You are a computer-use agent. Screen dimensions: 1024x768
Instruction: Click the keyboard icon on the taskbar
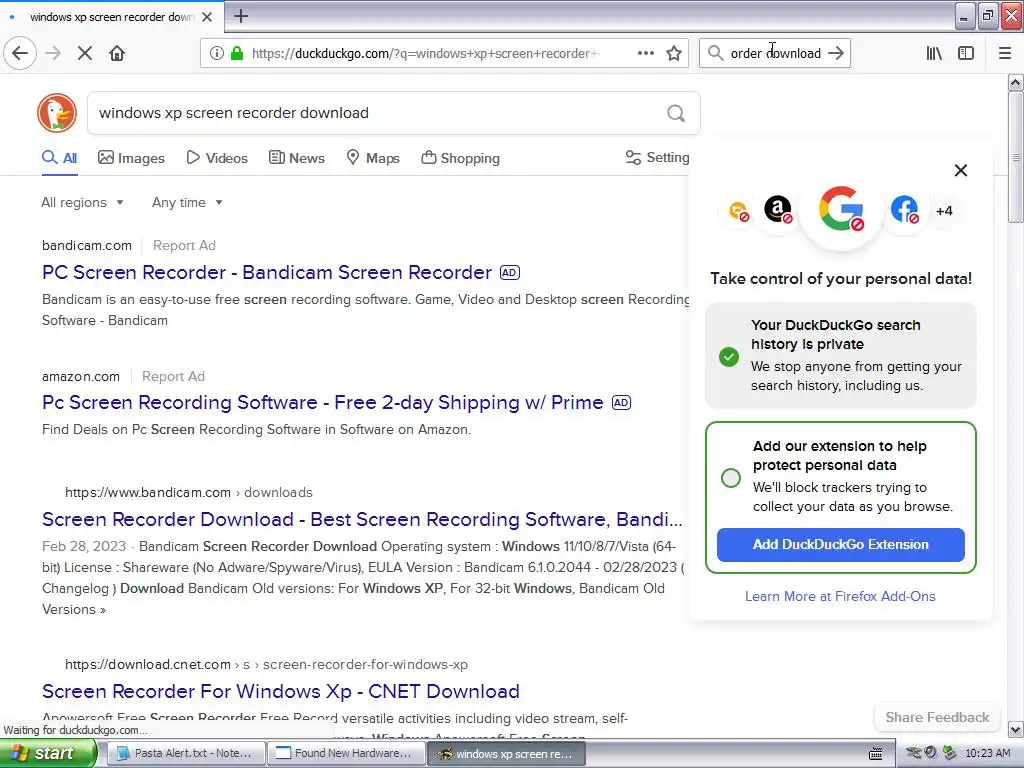click(x=876, y=754)
